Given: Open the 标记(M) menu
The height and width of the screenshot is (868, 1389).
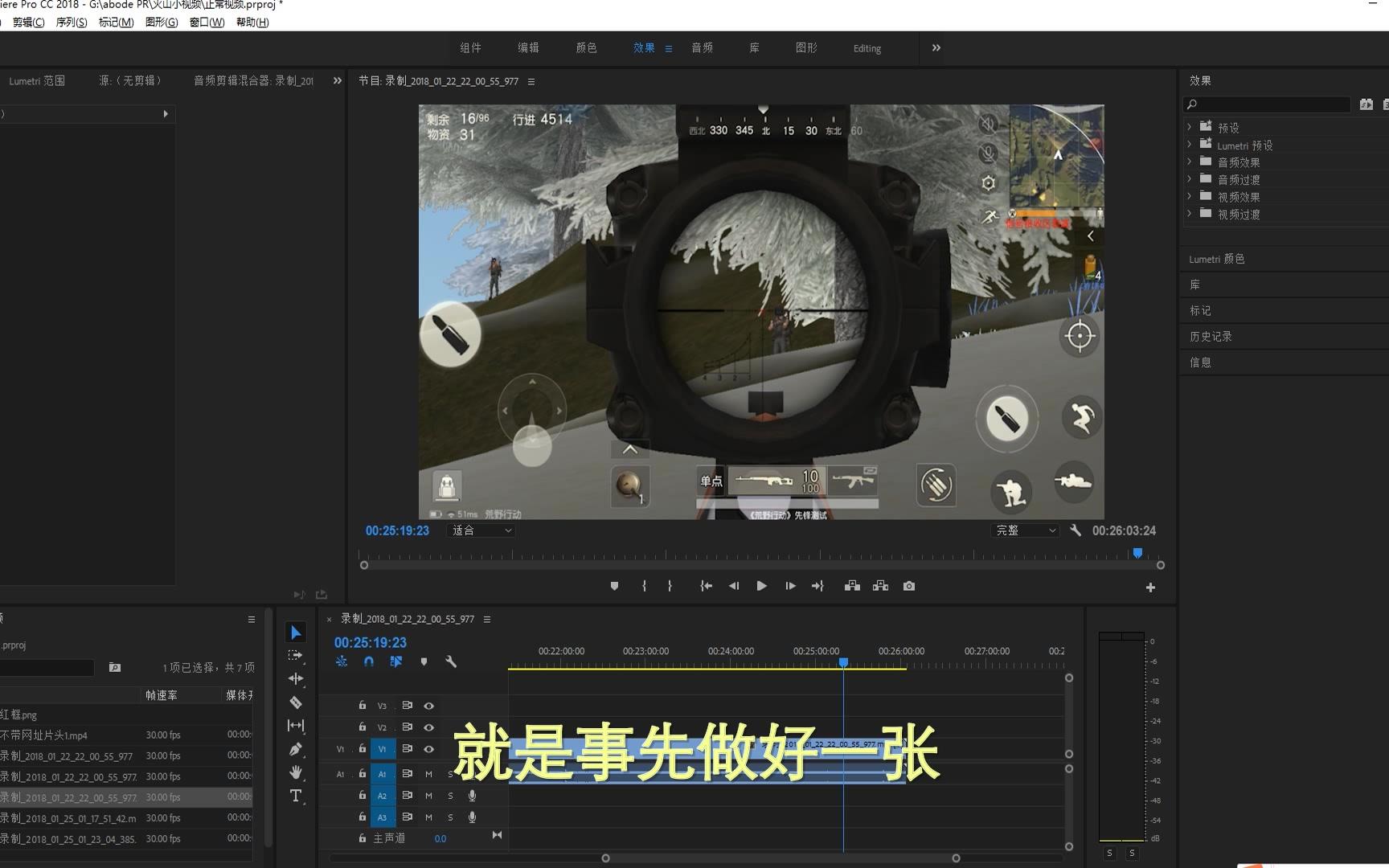Looking at the screenshot, I should pyautogui.click(x=116, y=23).
